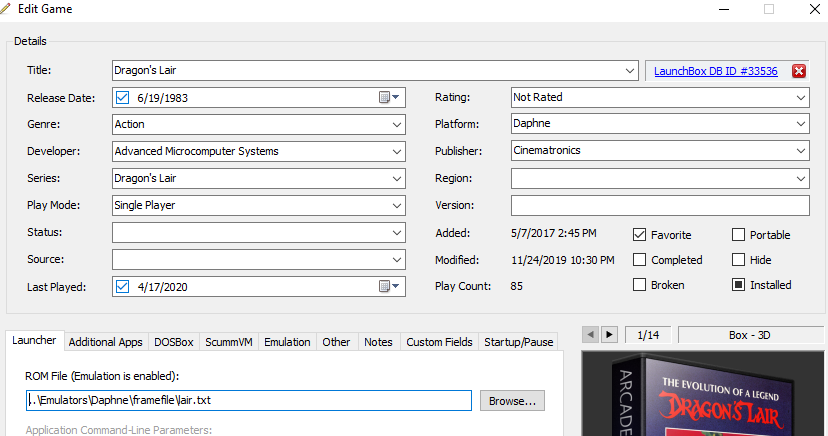Switch to the Additional Apps tab

click(106, 342)
